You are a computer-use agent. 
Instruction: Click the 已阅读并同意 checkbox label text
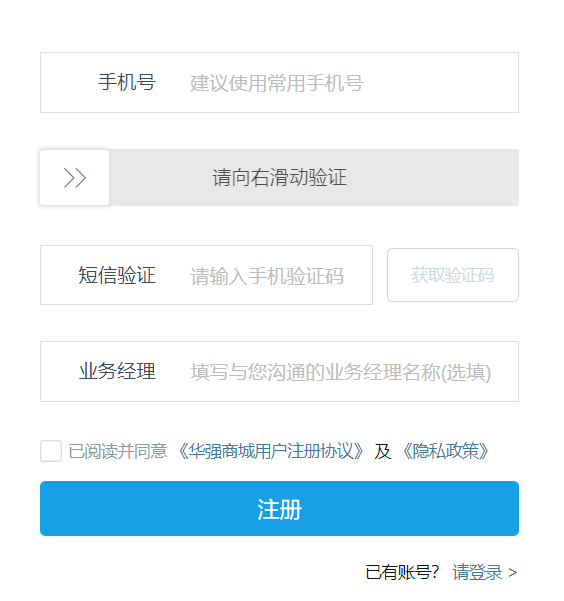118,451
